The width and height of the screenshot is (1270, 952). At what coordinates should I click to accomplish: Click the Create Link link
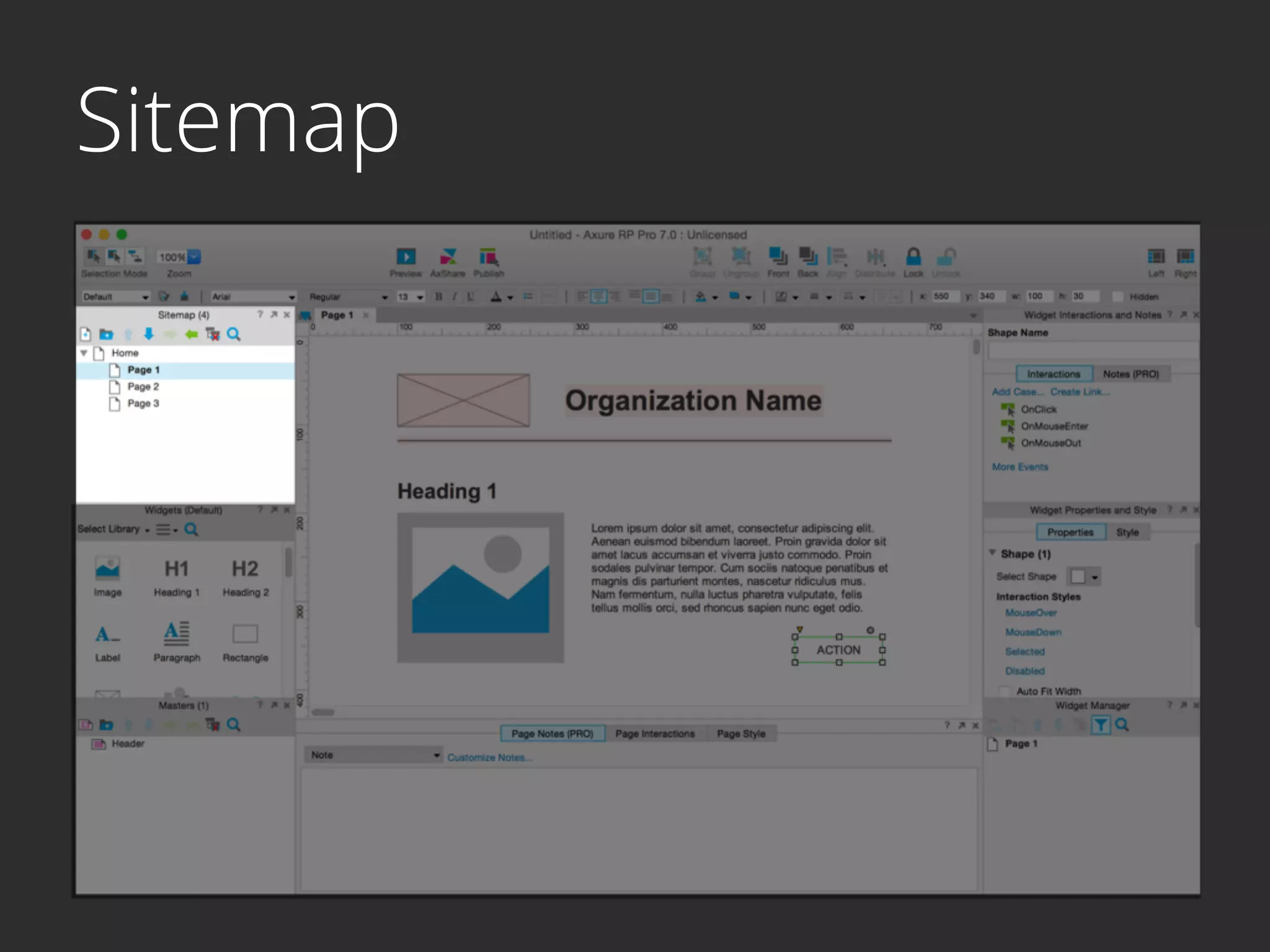1080,392
